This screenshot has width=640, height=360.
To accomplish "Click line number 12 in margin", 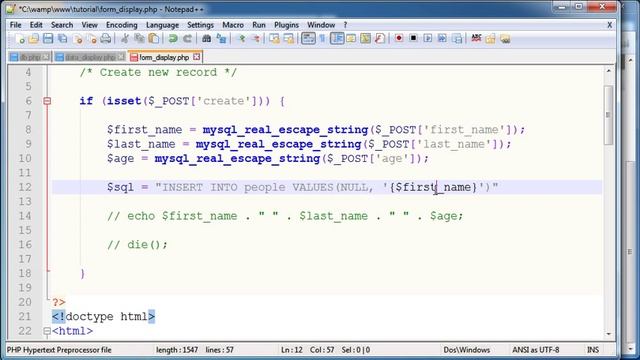I will tap(24, 187).
